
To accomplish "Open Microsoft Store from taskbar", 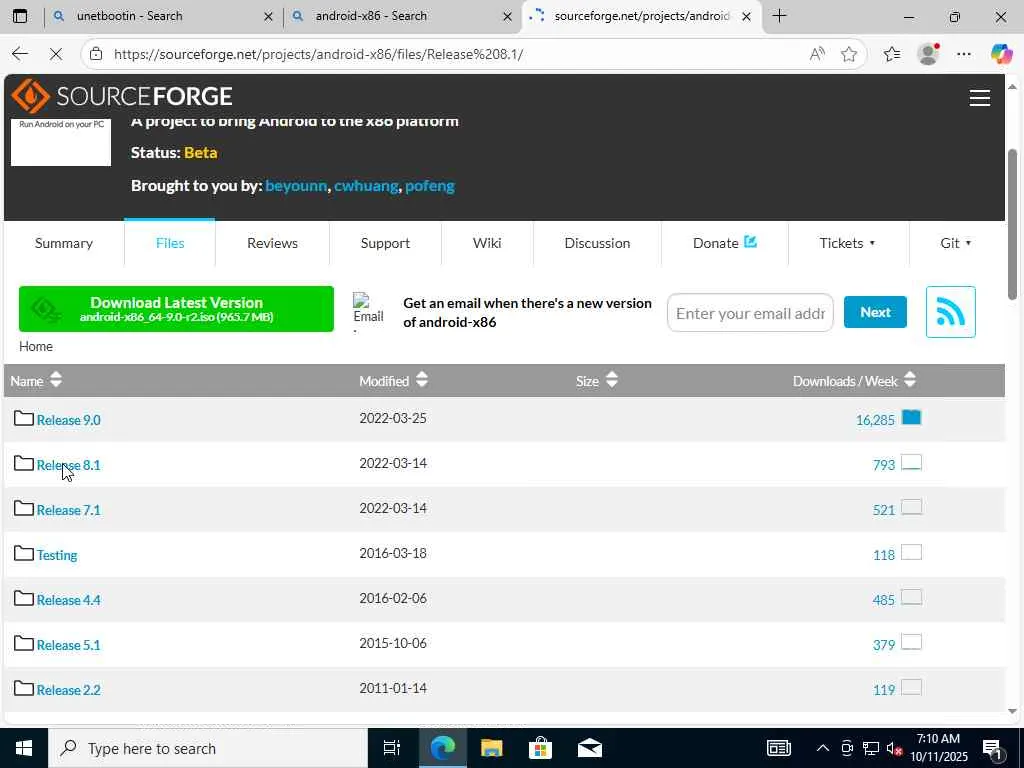I will pyautogui.click(x=540, y=748).
